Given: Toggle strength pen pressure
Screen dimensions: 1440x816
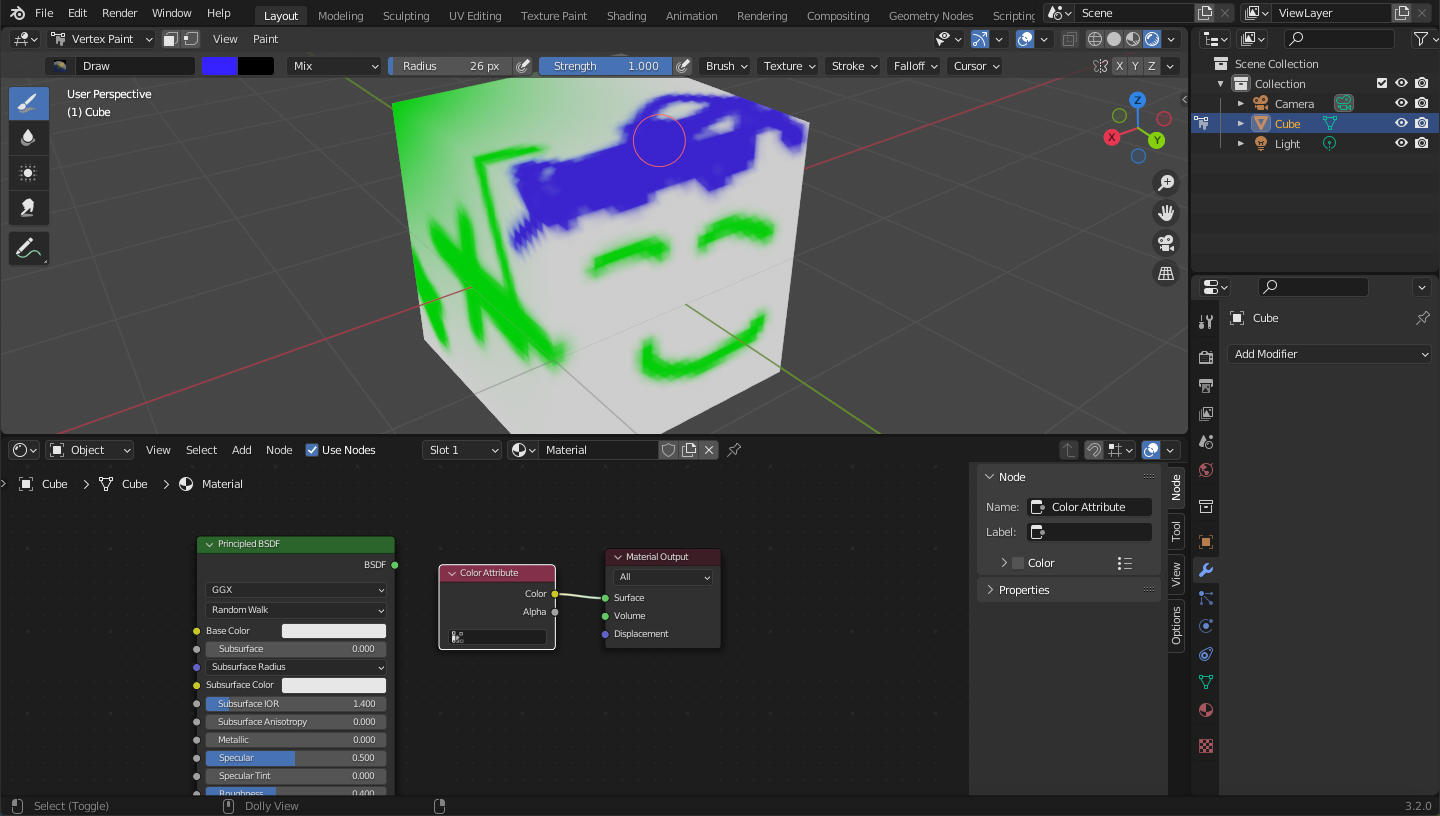Looking at the screenshot, I should (682, 66).
